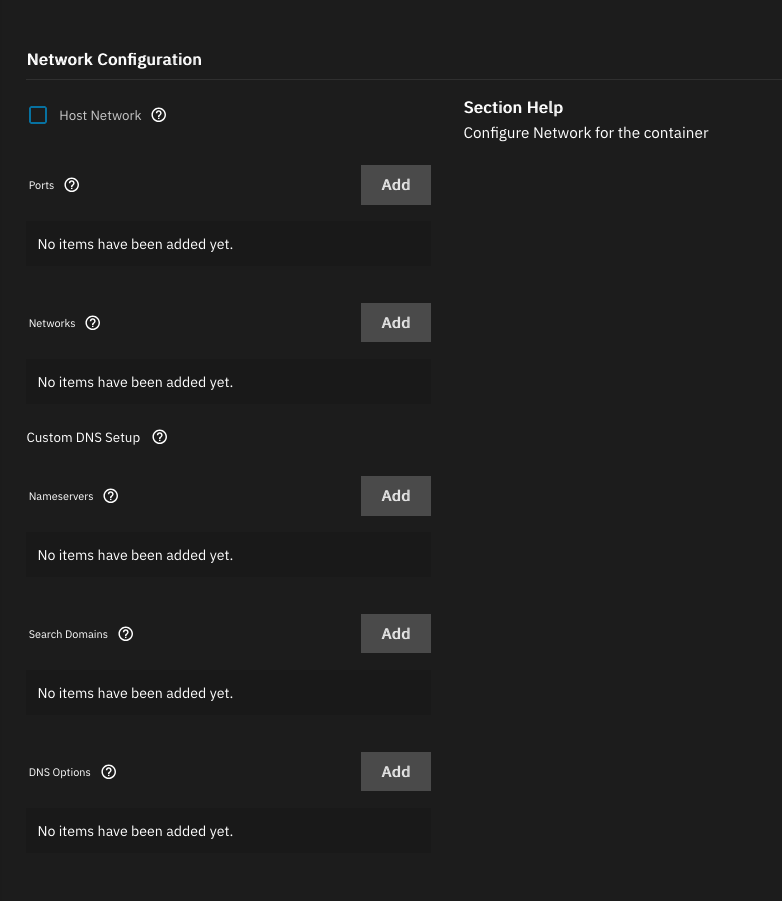View help for Custom DNS Setup
Screen dimensions: 782x901
tap(160, 437)
